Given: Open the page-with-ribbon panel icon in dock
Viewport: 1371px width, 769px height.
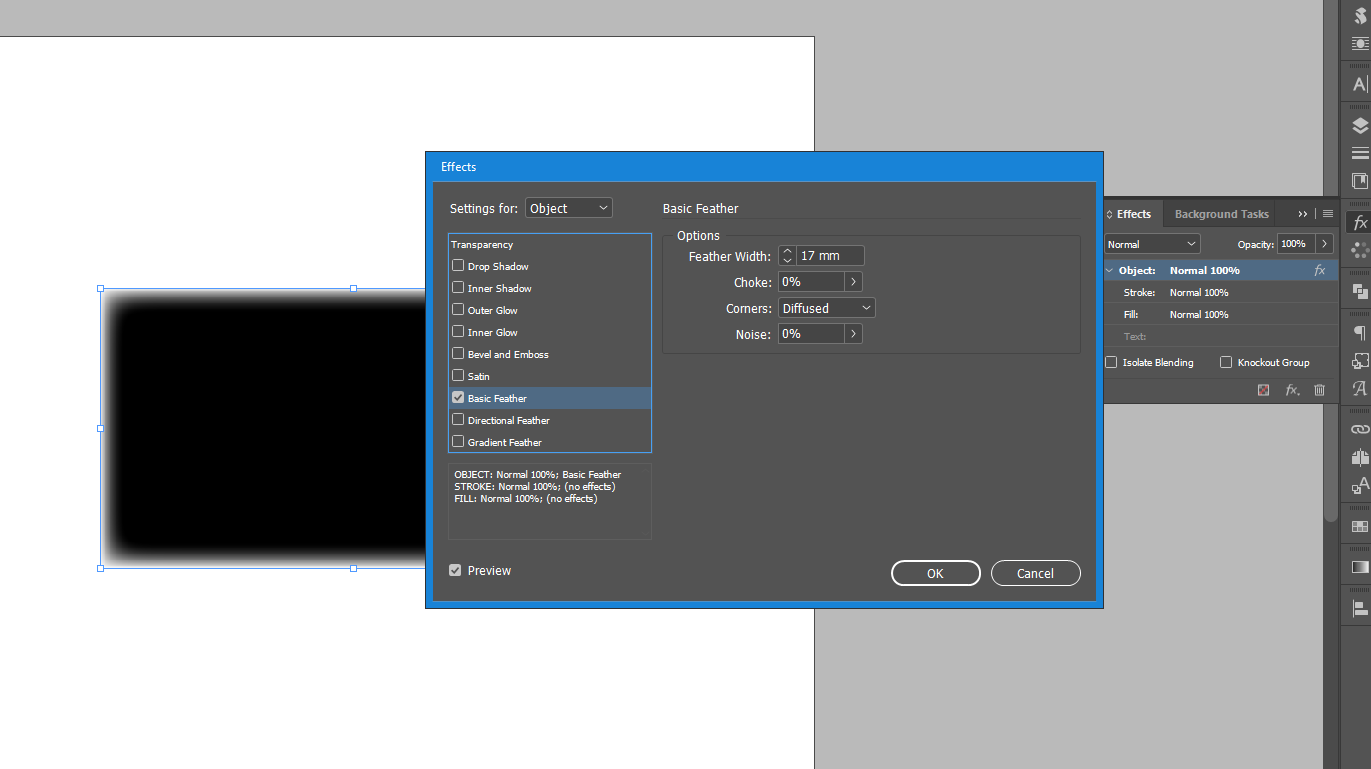Looking at the screenshot, I should (1360, 181).
